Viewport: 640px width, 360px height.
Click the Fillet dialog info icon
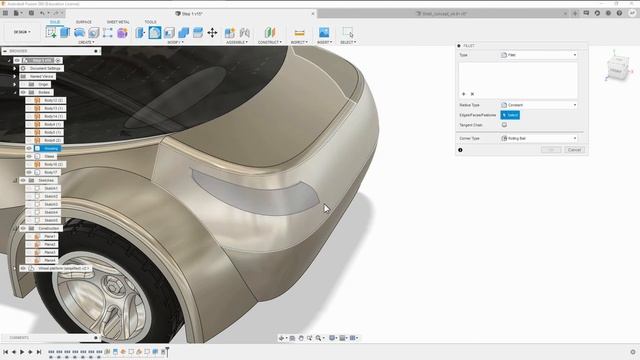(x=460, y=150)
